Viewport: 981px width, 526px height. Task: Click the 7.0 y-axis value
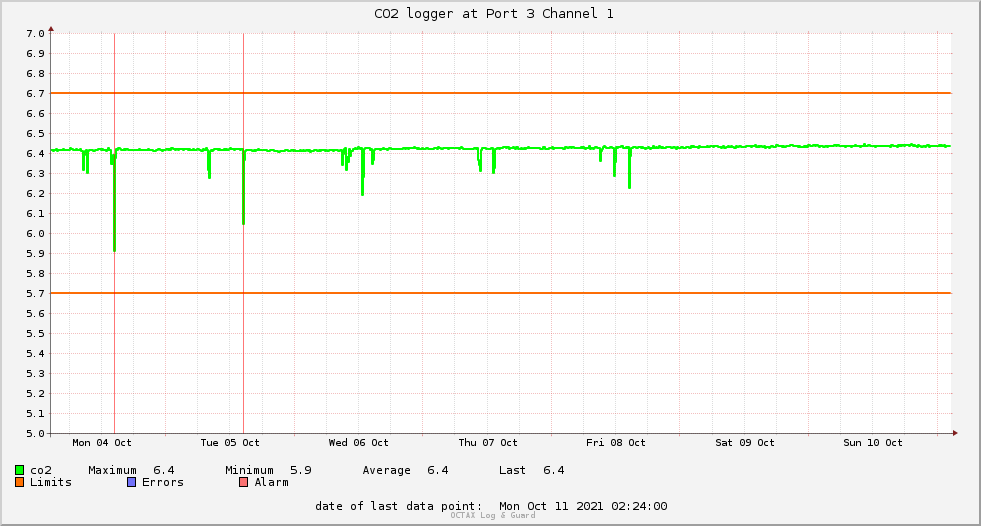point(35,33)
